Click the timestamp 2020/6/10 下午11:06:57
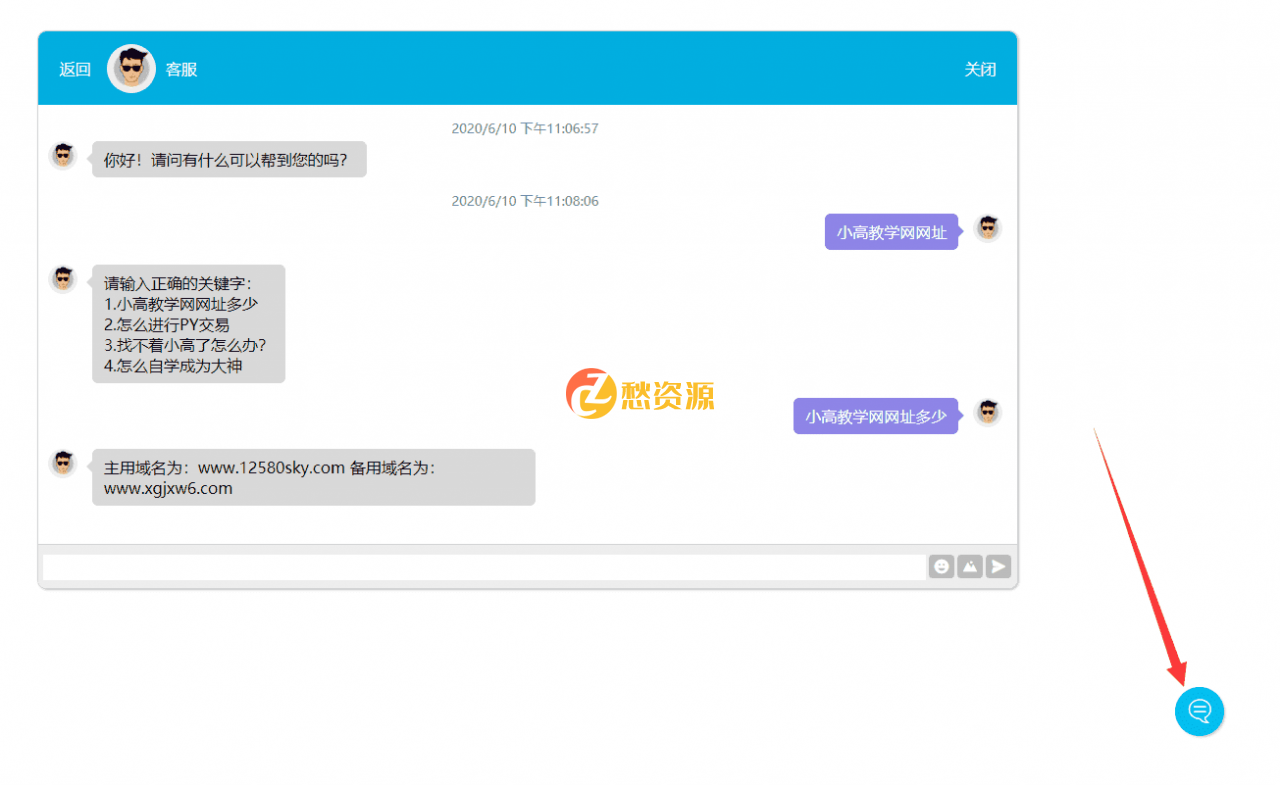The image size is (1280, 785). [x=525, y=128]
